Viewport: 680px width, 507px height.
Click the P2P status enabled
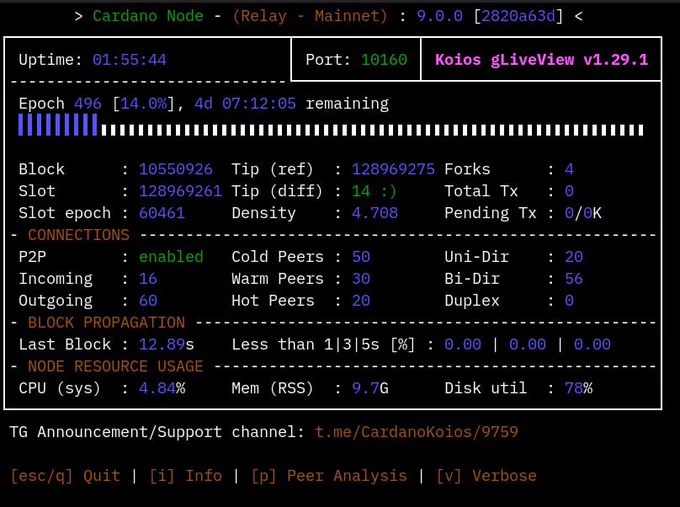click(x=171, y=257)
